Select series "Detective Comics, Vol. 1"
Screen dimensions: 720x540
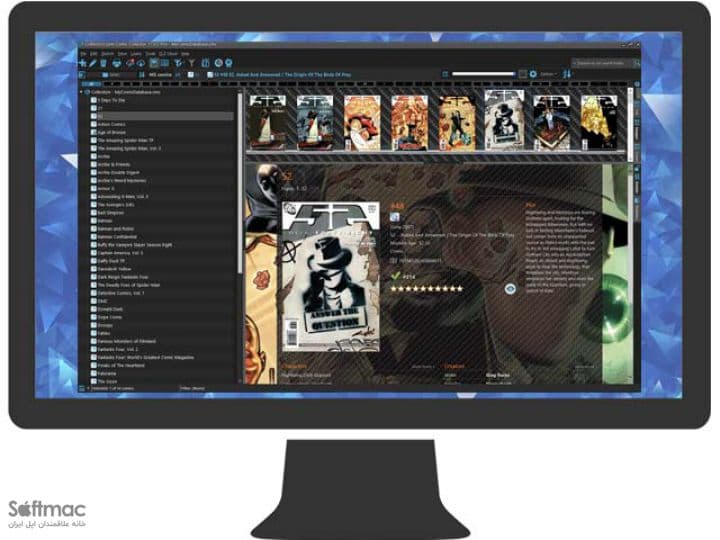(x=121, y=293)
